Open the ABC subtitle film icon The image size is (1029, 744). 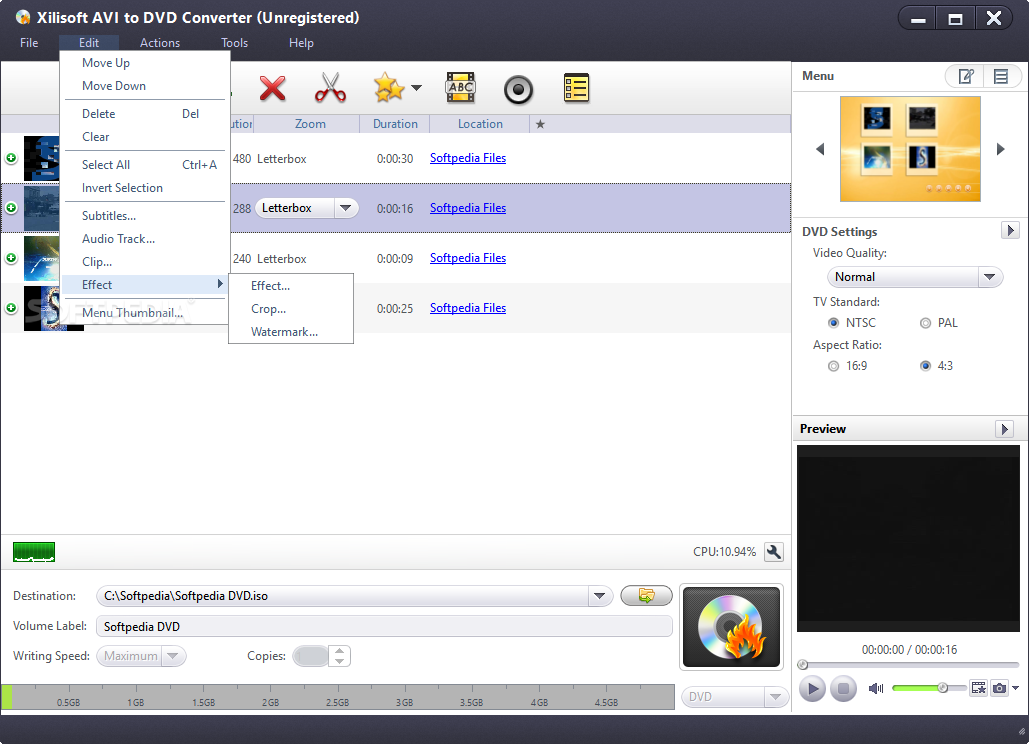pyautogui.click(x=461, y=88)
